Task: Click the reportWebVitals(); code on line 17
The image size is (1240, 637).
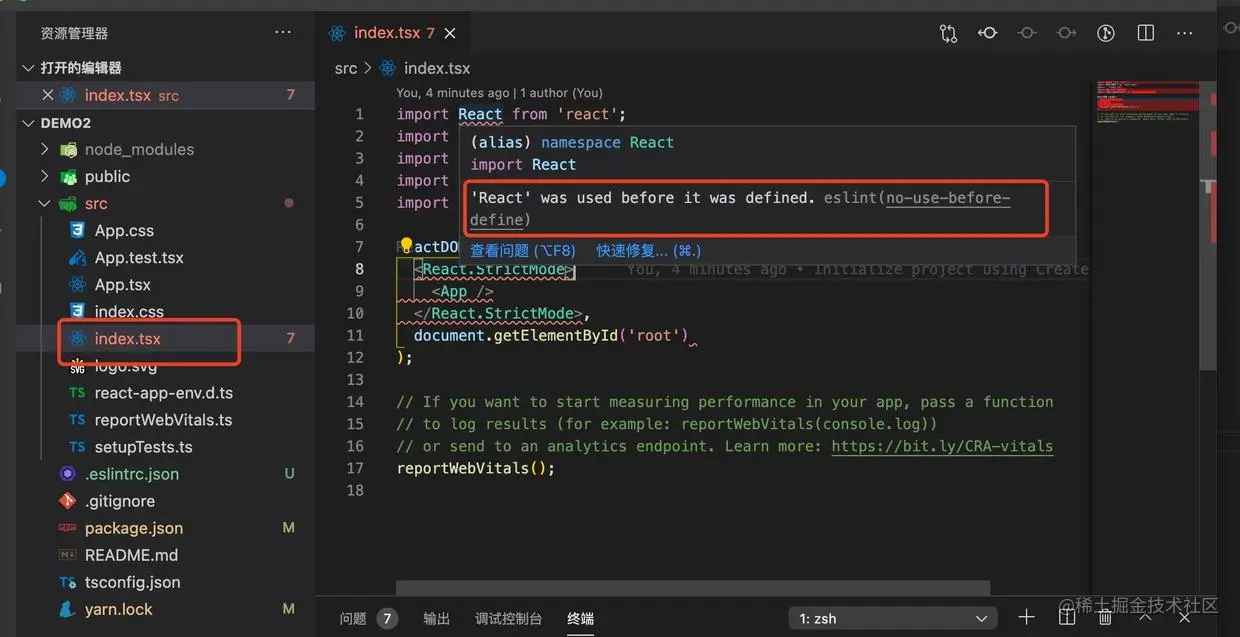Action: (476, 468)
